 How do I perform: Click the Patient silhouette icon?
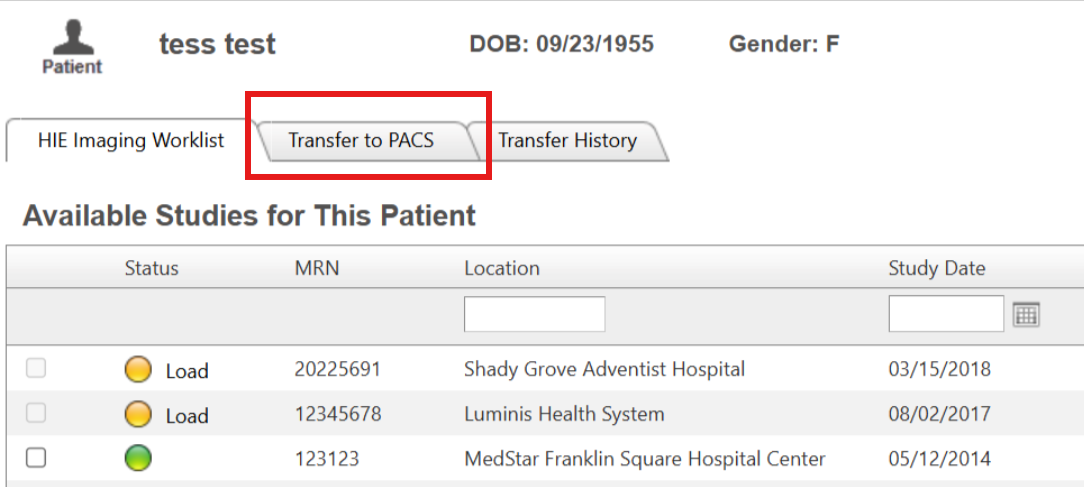coord(72,38)
